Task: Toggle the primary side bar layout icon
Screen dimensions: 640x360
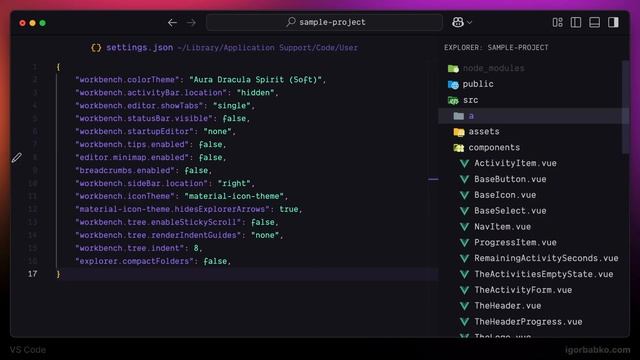Action: pyautogui.click(x=576, y=22)
